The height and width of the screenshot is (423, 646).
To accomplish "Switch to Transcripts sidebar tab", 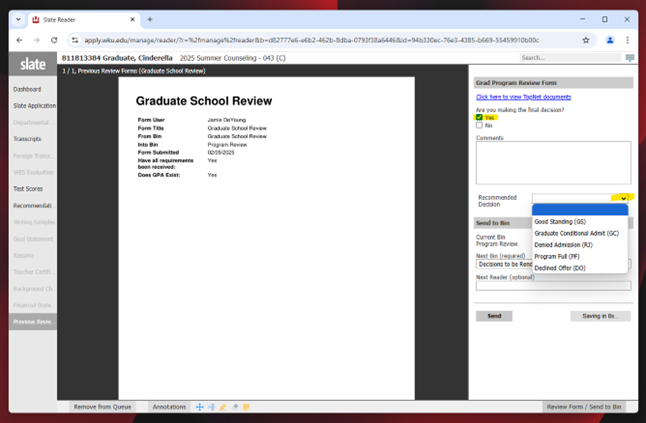I will pyautogui.click(x=28, y=139).
